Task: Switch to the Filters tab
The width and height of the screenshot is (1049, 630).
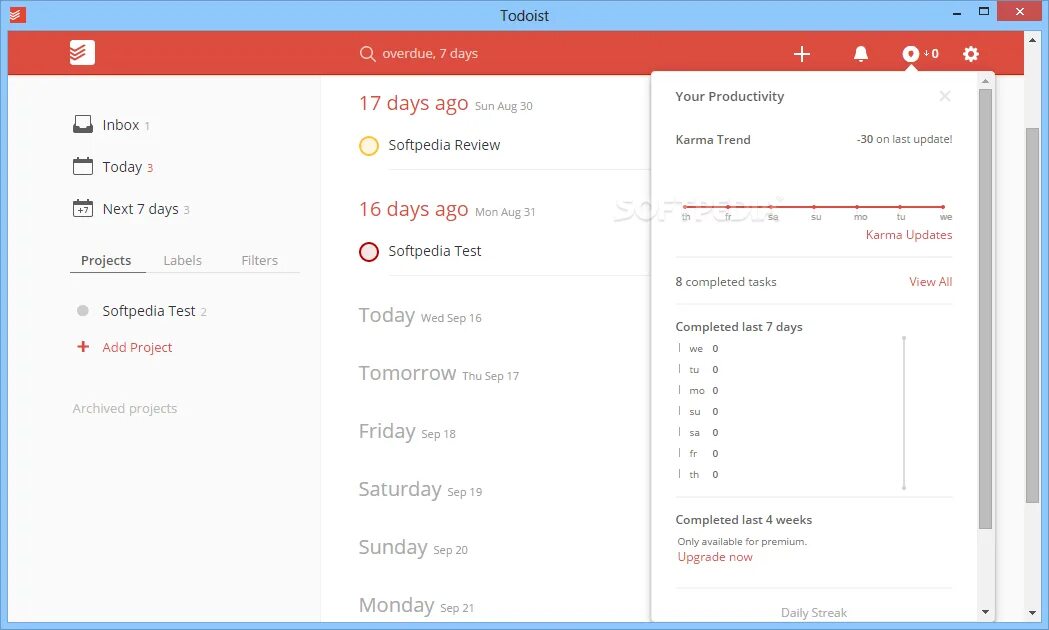Action: click(x=260, y=260)
